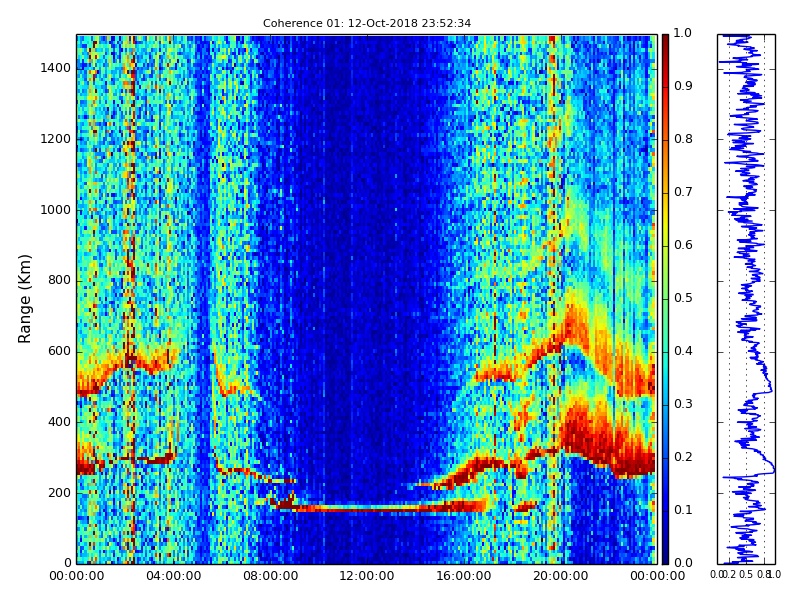Click the colorbar 0.6 tick label
The image size is (800, 600).
pyautogui.click(x=683, y=245)
